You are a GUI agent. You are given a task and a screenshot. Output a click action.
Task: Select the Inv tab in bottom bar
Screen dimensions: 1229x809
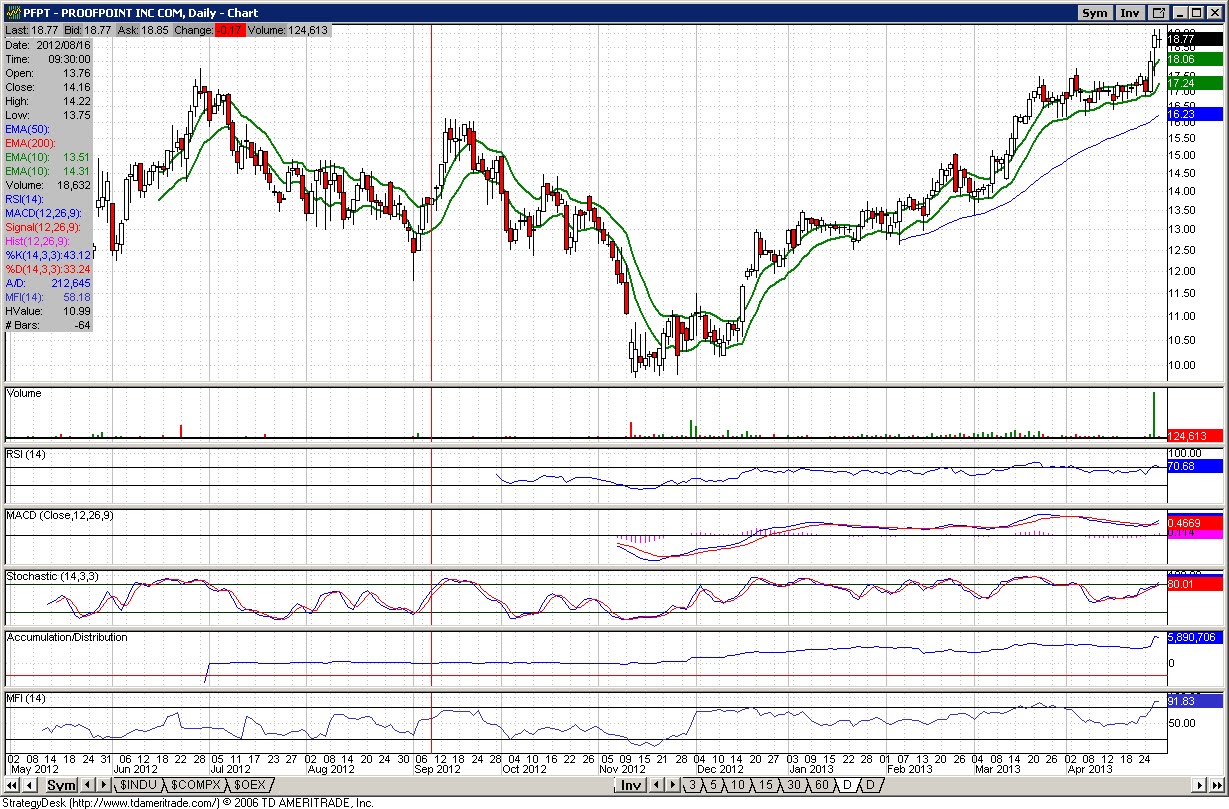click(630, 785)
